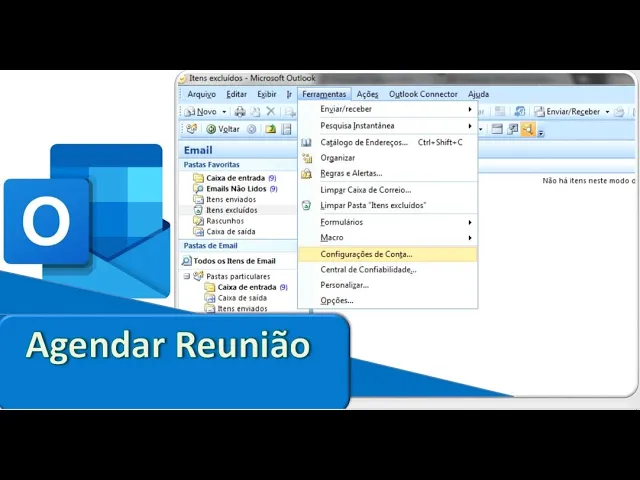The width and height of the screenshot is (640, 480).
Task: Click the Outlook logo graphic
Action: coord(87,220)
